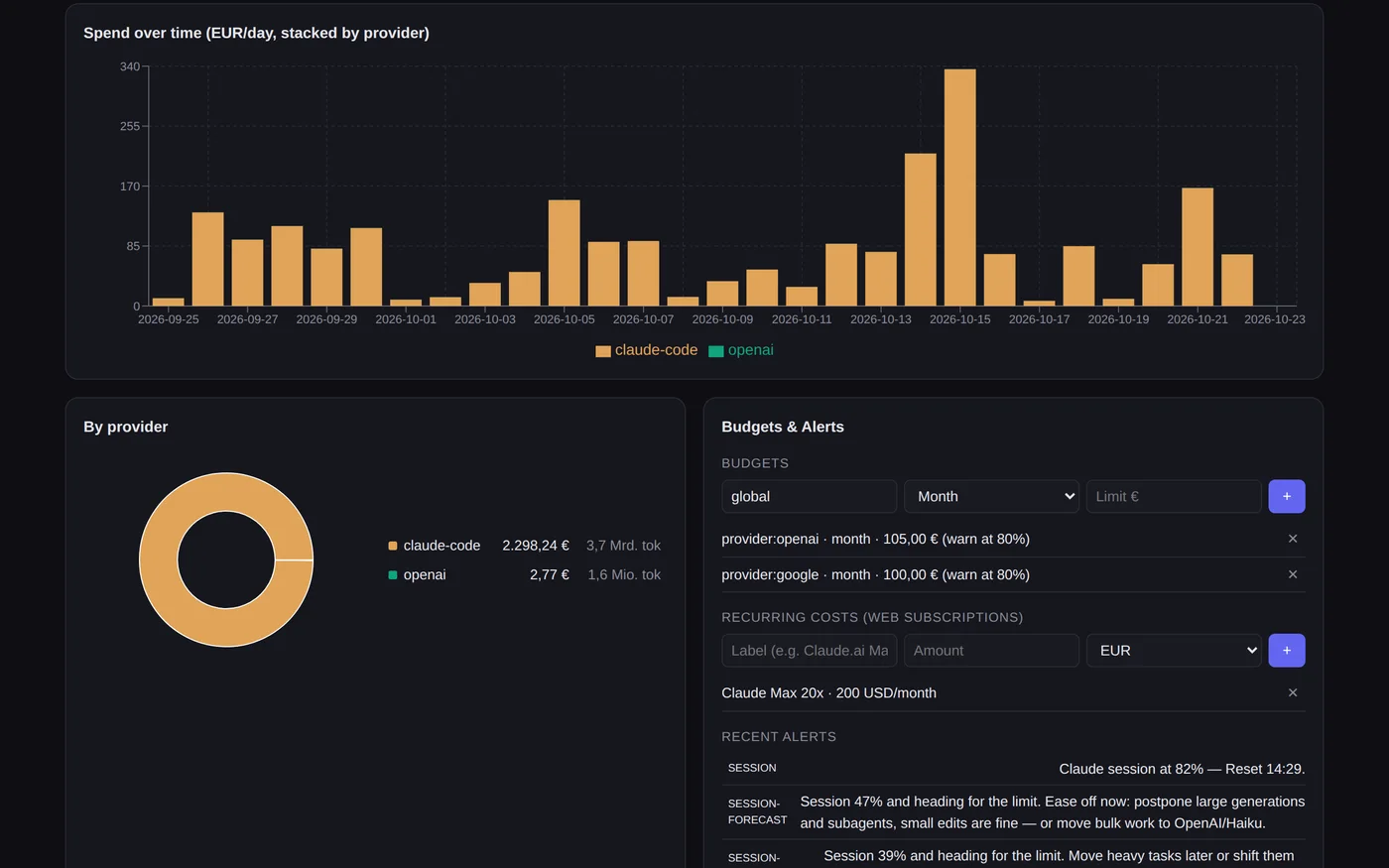The height and width of the screenshot is (868, 1389).
Task: Click the 3,7 Mrd. tok value
Action: (623, 546)
